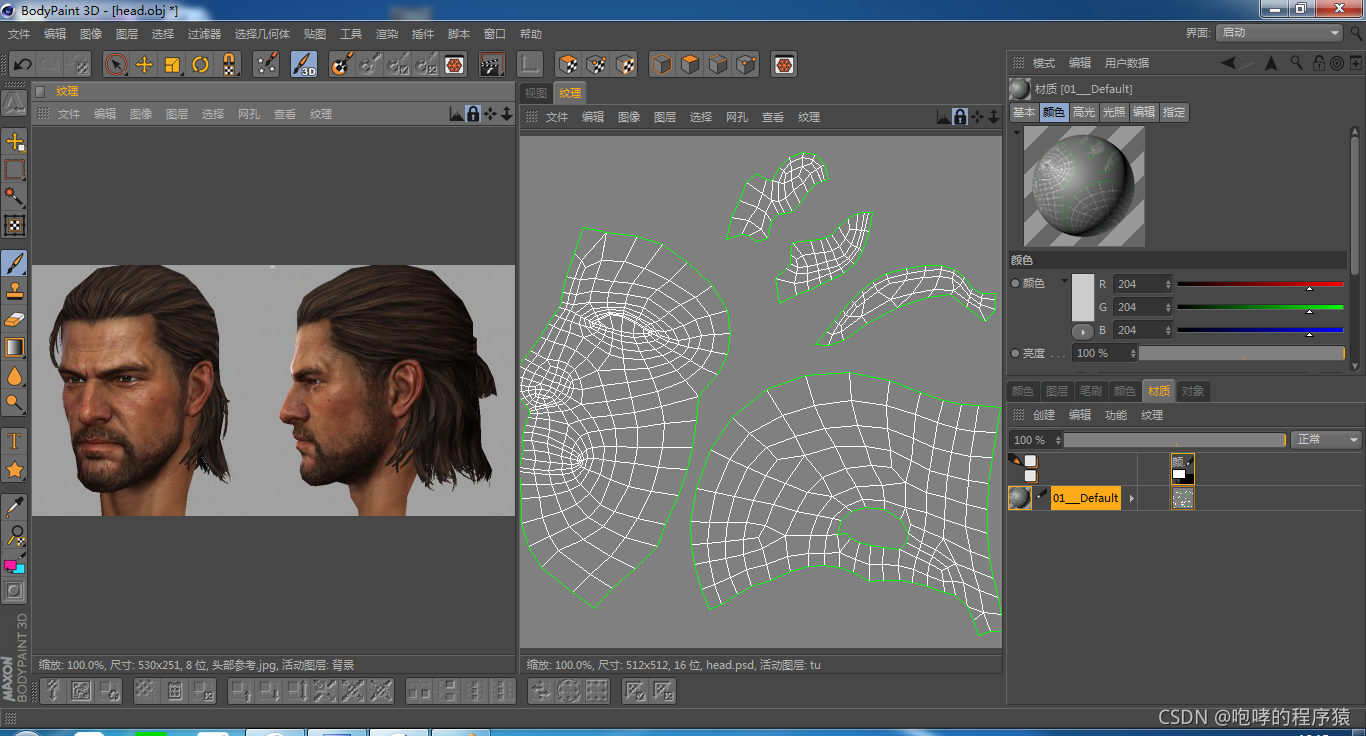The width and height of the screenshot is (1366, 736).
Task: Select the Eraser tool
Action: pos(15,319)
